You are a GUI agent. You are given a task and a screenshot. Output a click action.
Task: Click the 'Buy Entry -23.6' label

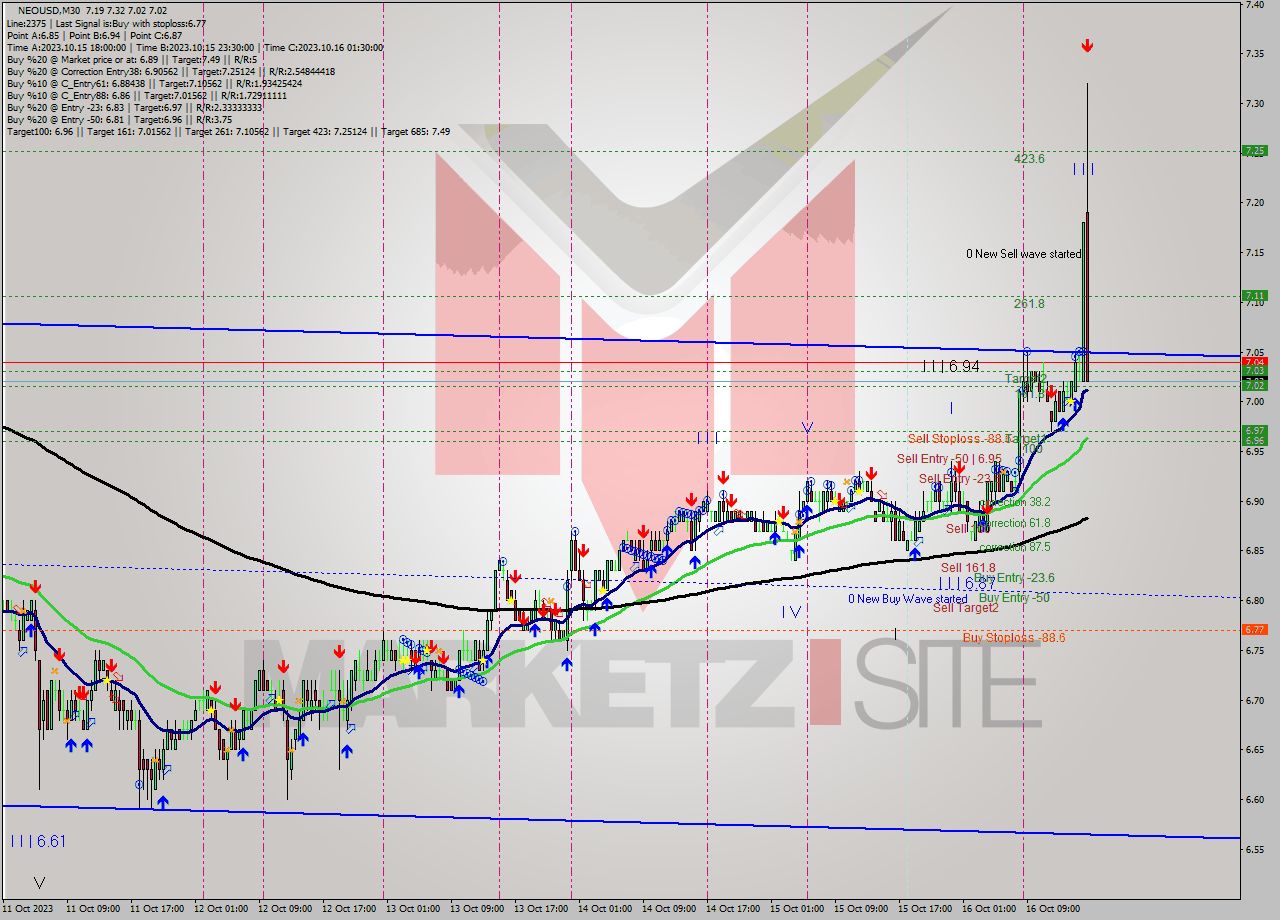1015,577
